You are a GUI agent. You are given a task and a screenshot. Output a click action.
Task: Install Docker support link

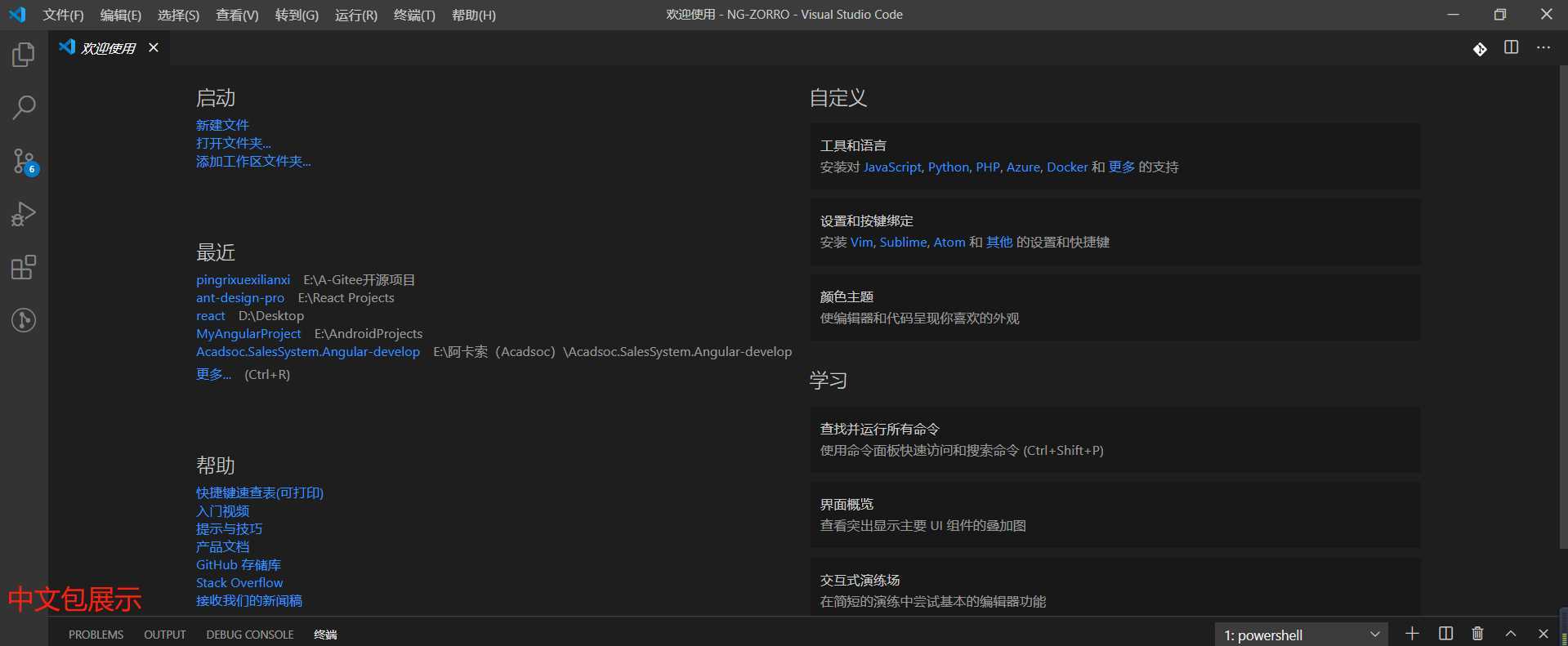[1067, 167]
